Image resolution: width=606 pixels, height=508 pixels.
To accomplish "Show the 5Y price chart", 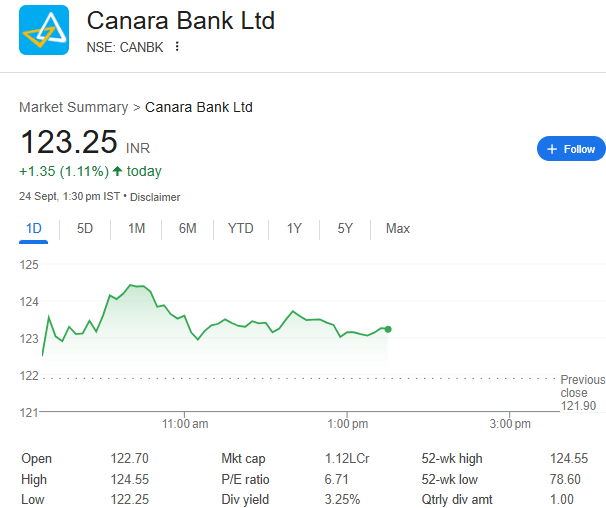I will 345,228.
